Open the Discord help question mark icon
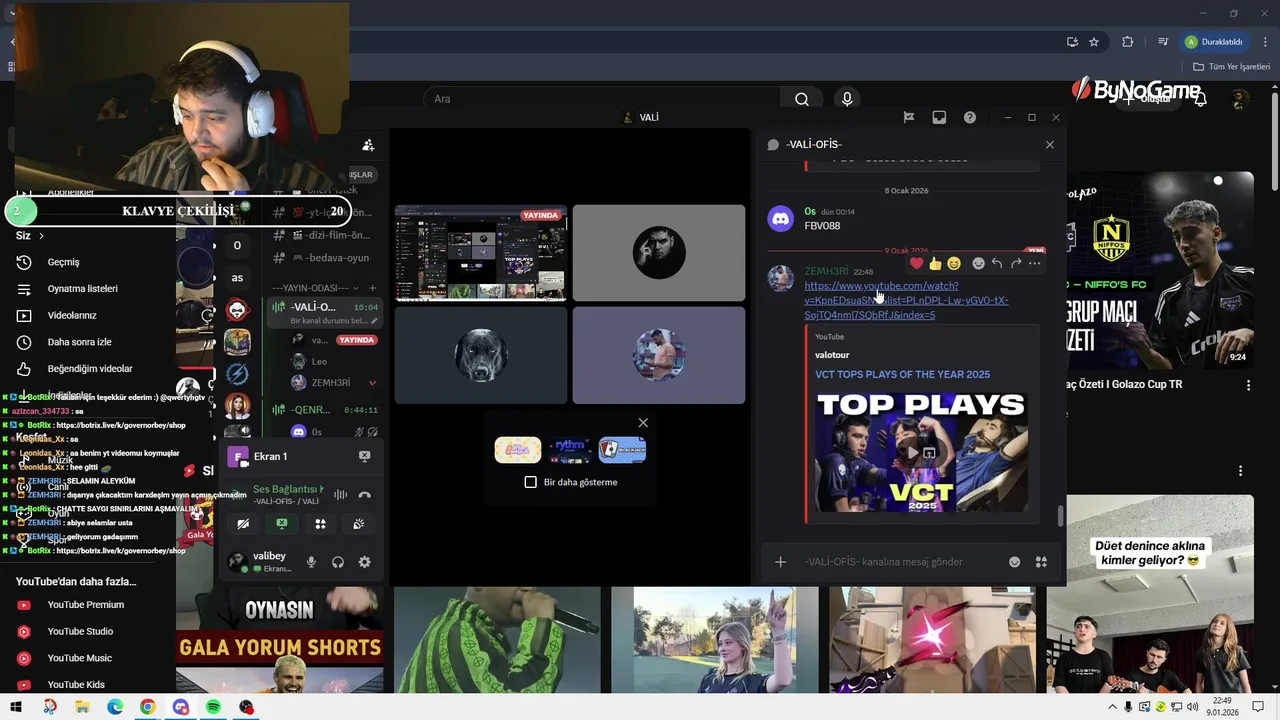1280x720 pixels. pos(970,117)
